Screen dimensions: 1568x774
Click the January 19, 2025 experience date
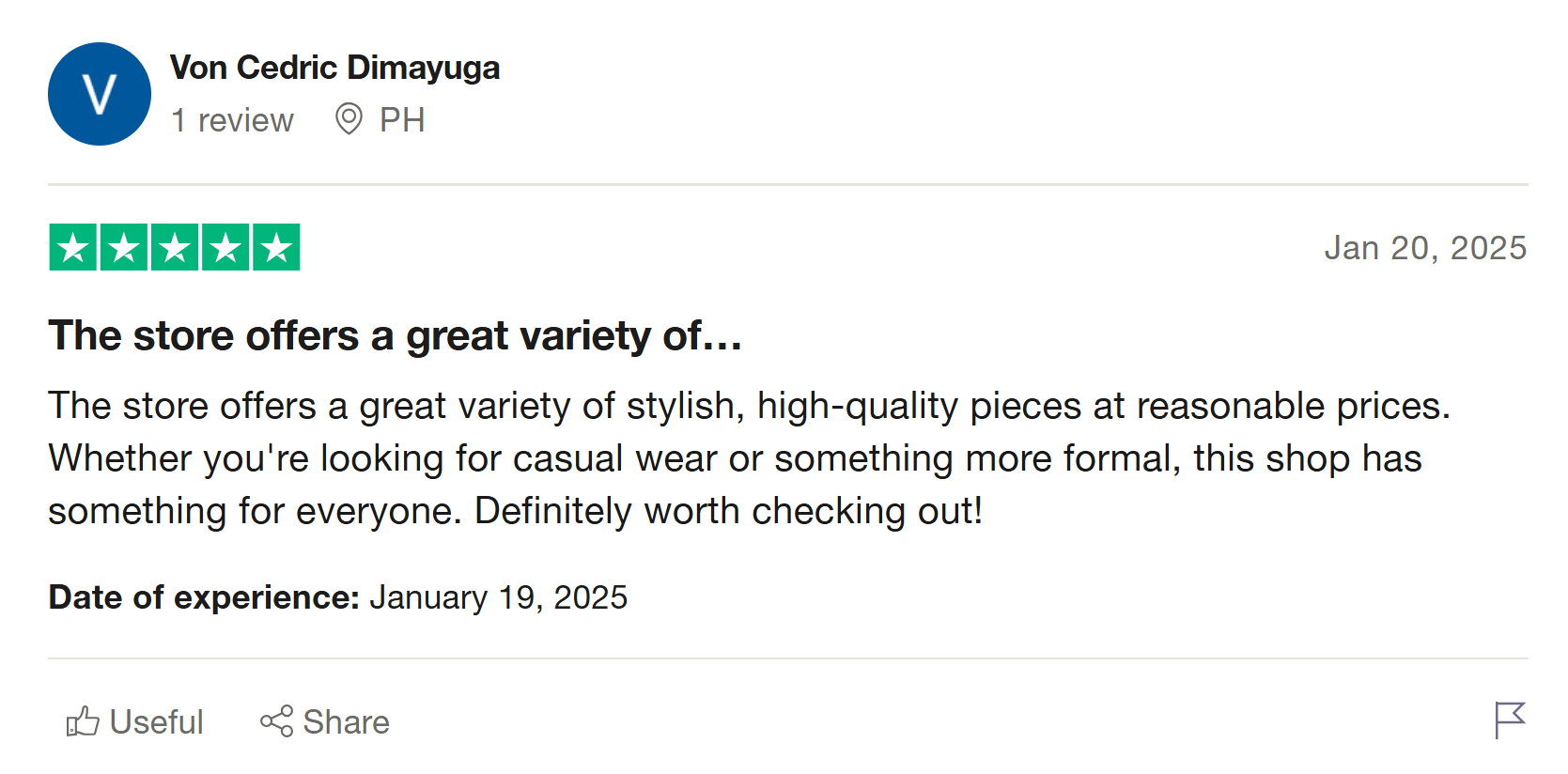click(x=498, y=597)
